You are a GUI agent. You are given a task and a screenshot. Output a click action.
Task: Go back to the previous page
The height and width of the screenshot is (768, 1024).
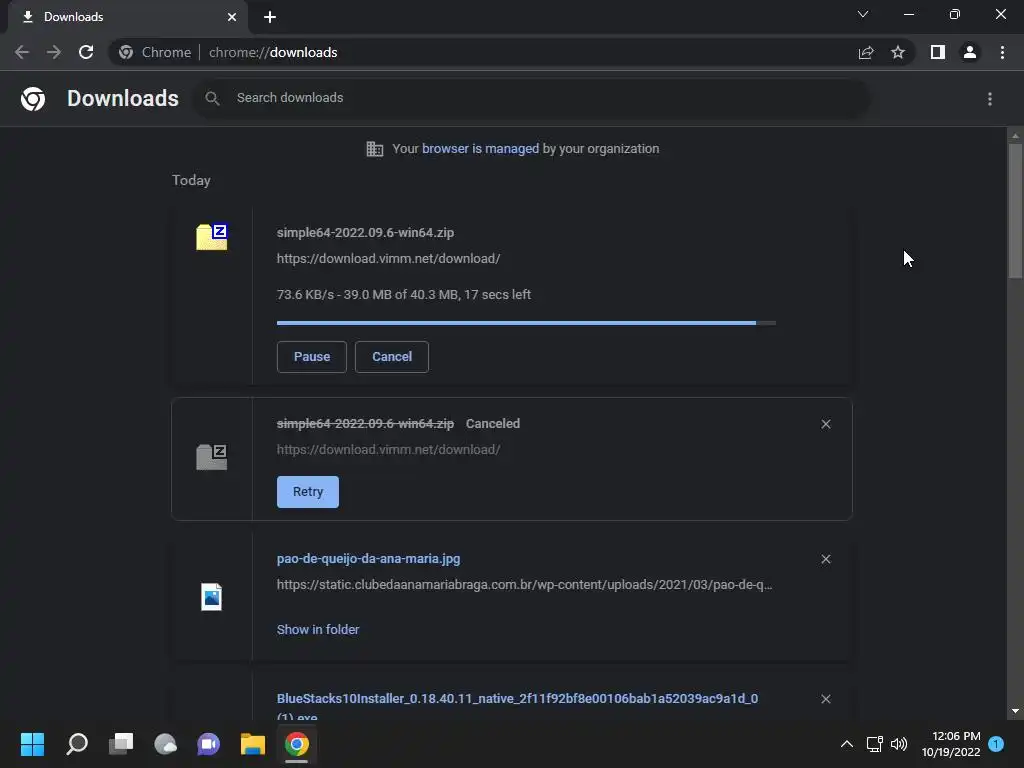click(x=22, y=52)
